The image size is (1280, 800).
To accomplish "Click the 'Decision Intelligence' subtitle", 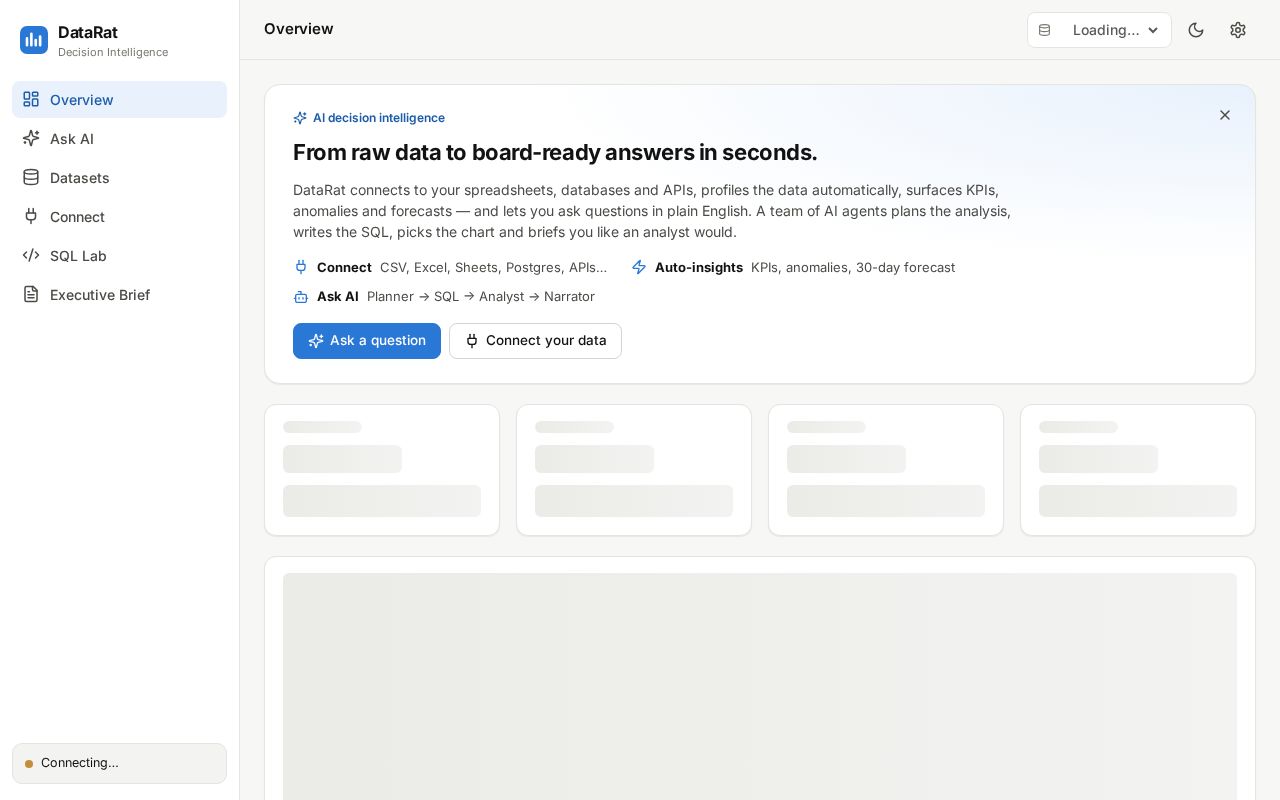I will pos(113,52).
